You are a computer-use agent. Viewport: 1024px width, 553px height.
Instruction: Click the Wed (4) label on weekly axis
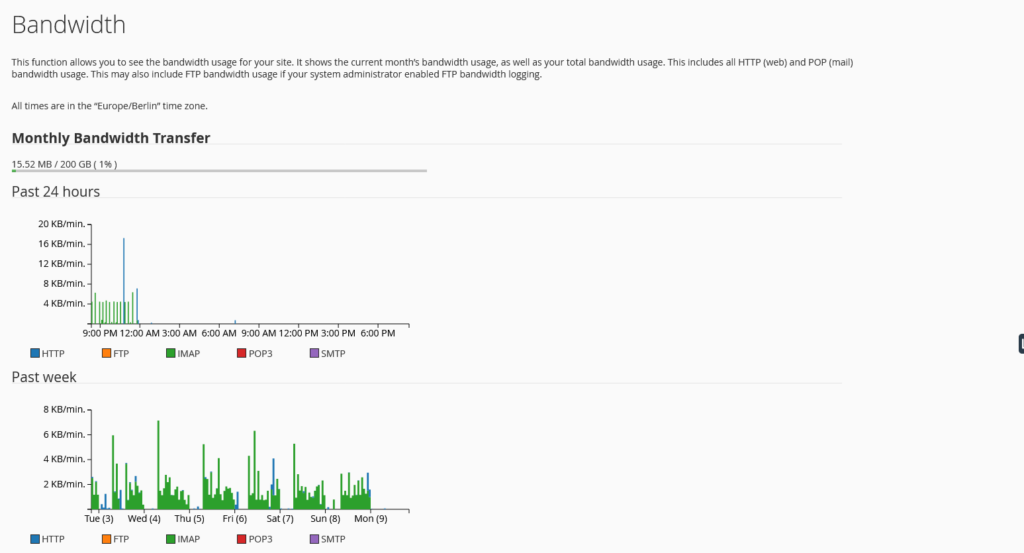click(144, 519)
